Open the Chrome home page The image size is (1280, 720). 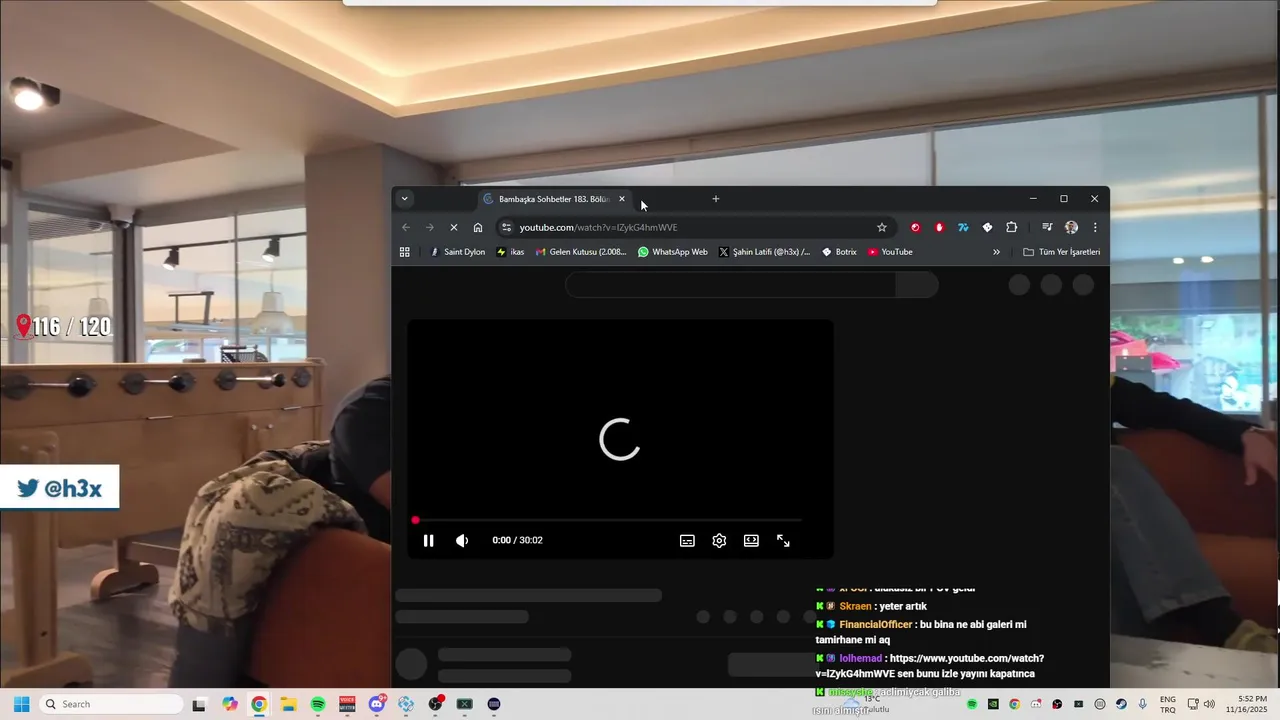(x=478, y=227)
